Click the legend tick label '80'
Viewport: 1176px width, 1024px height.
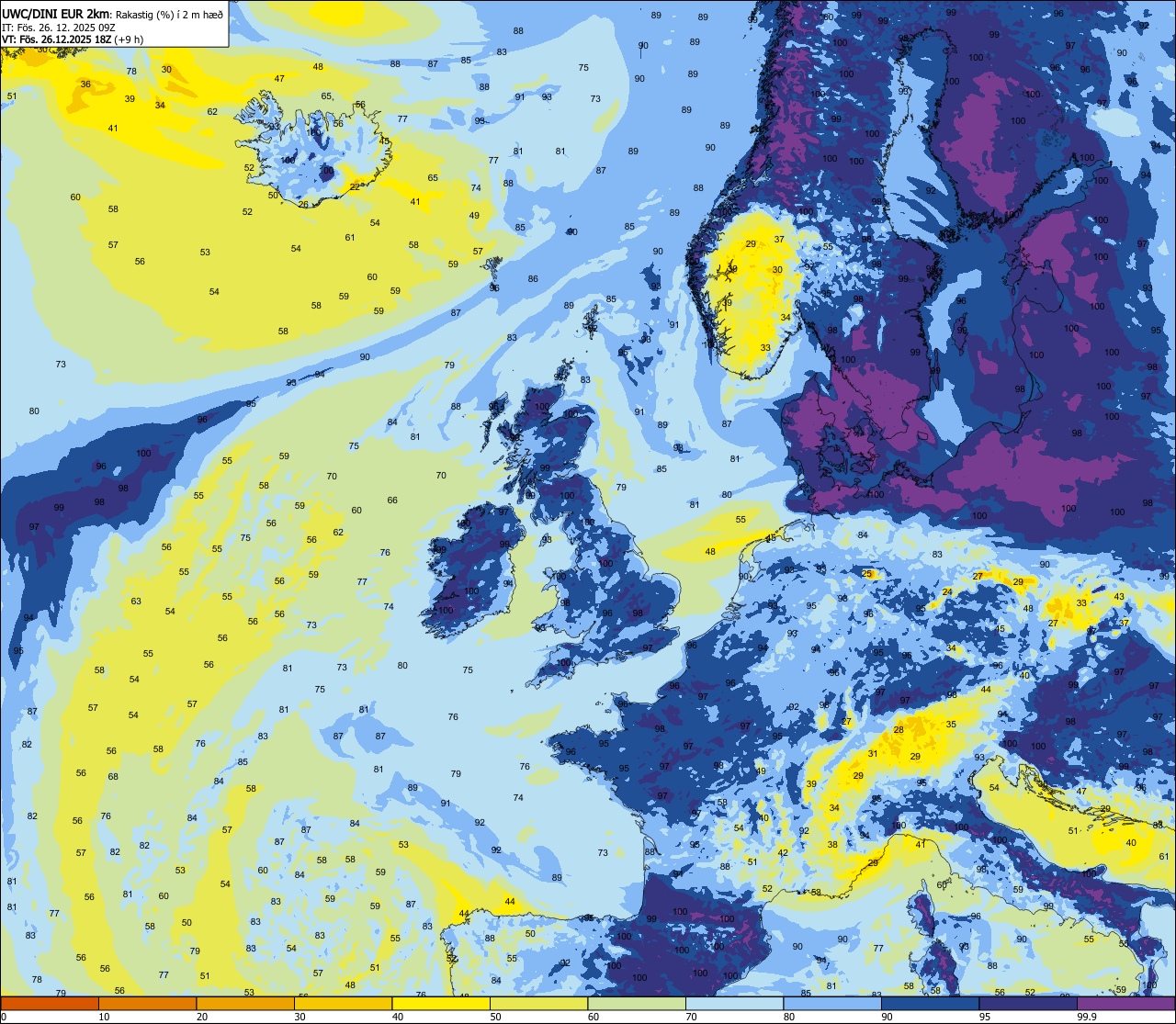click(789, 1017)
